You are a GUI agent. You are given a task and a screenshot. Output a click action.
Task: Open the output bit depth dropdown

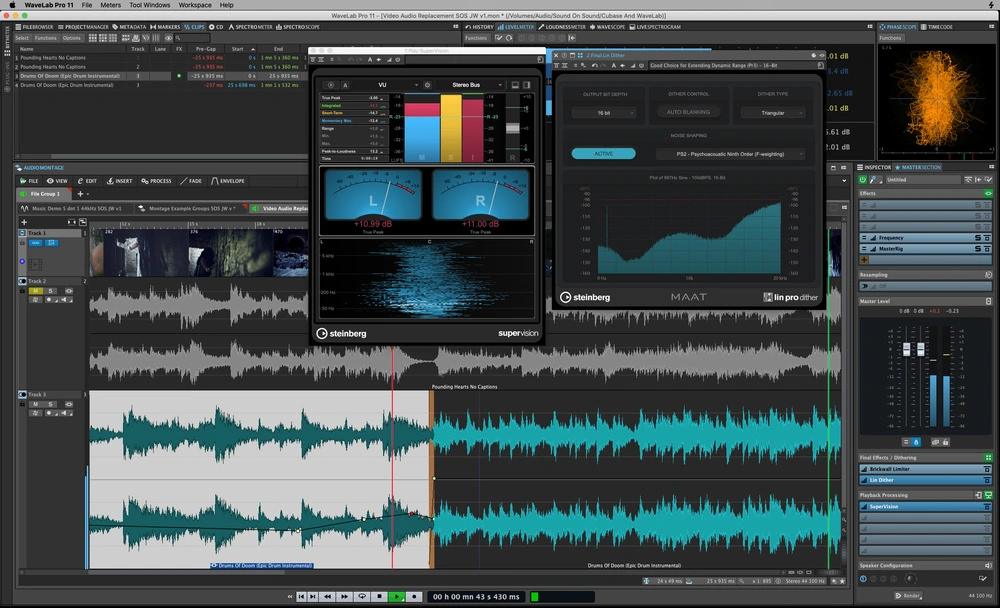click(x=605, y=112)
